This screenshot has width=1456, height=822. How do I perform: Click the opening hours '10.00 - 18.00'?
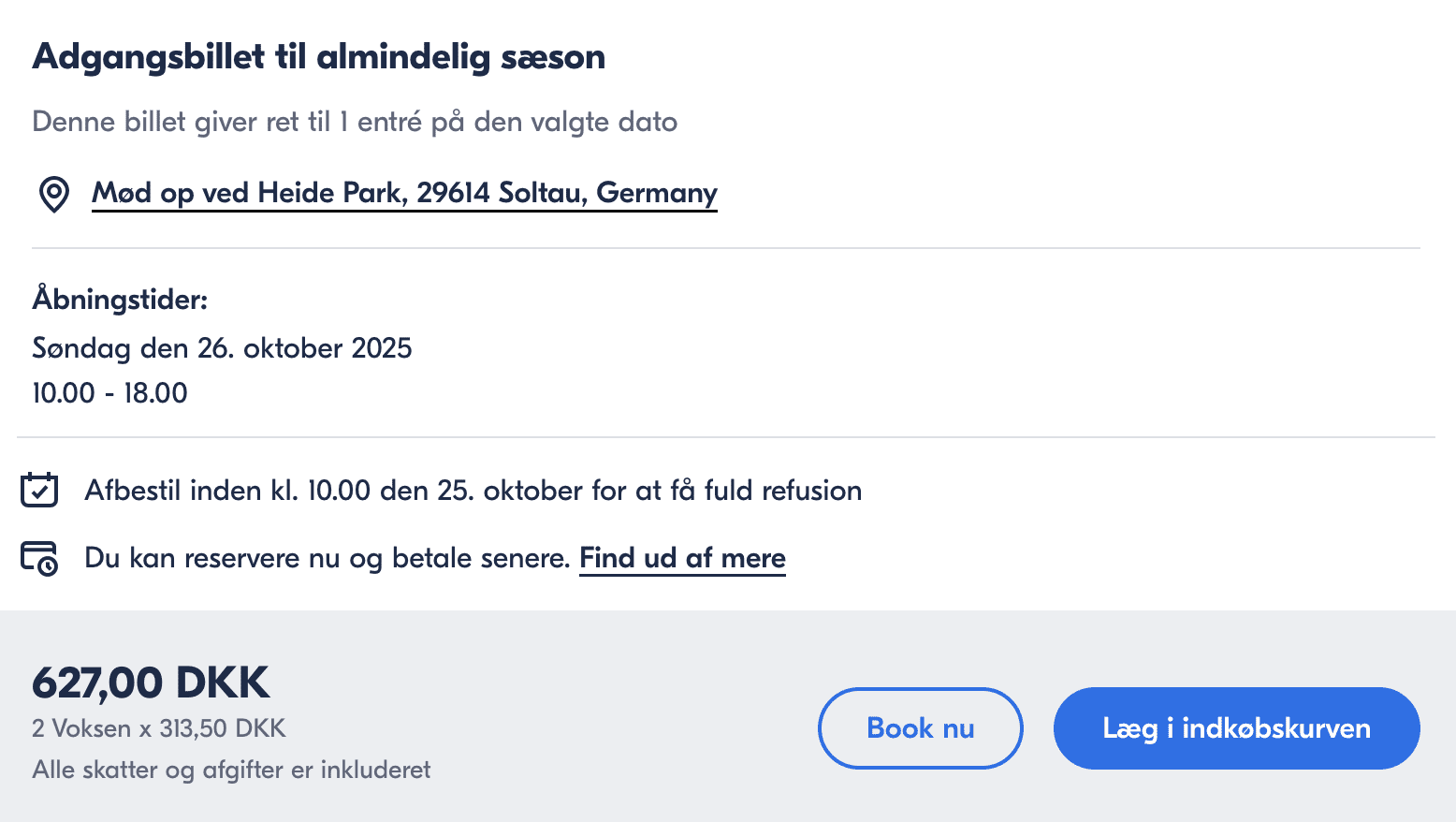coord(109,393)
